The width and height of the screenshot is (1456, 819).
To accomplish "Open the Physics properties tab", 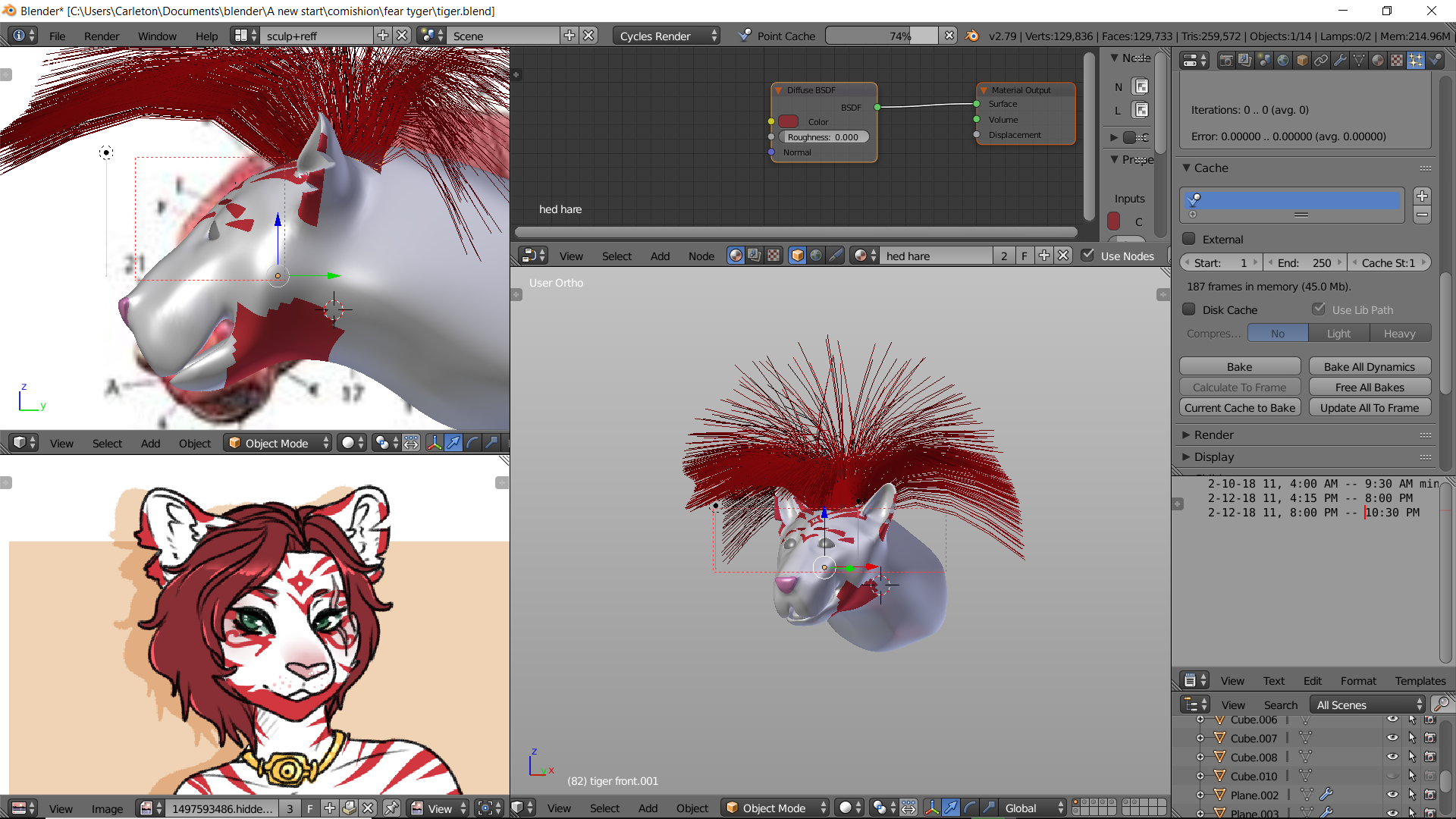I will coord(1435,61).
